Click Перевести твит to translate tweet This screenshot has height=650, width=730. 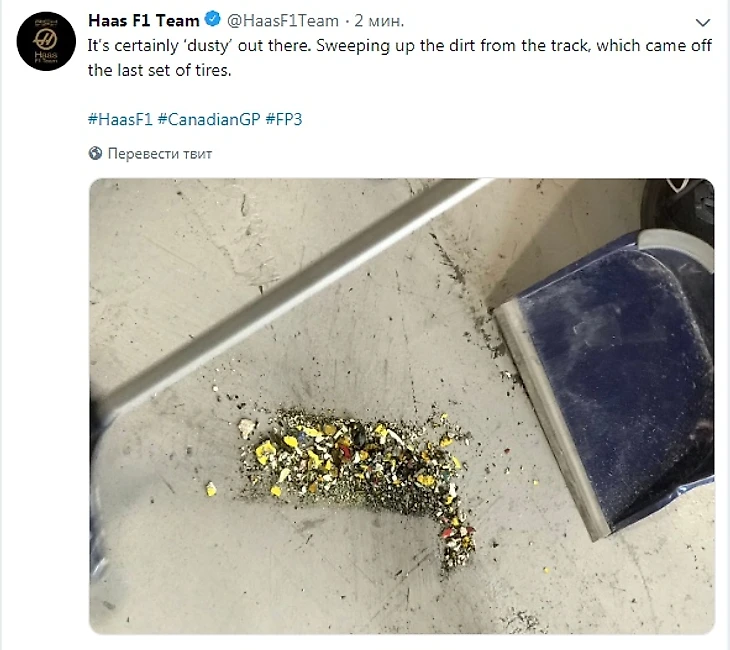[160, 153]
